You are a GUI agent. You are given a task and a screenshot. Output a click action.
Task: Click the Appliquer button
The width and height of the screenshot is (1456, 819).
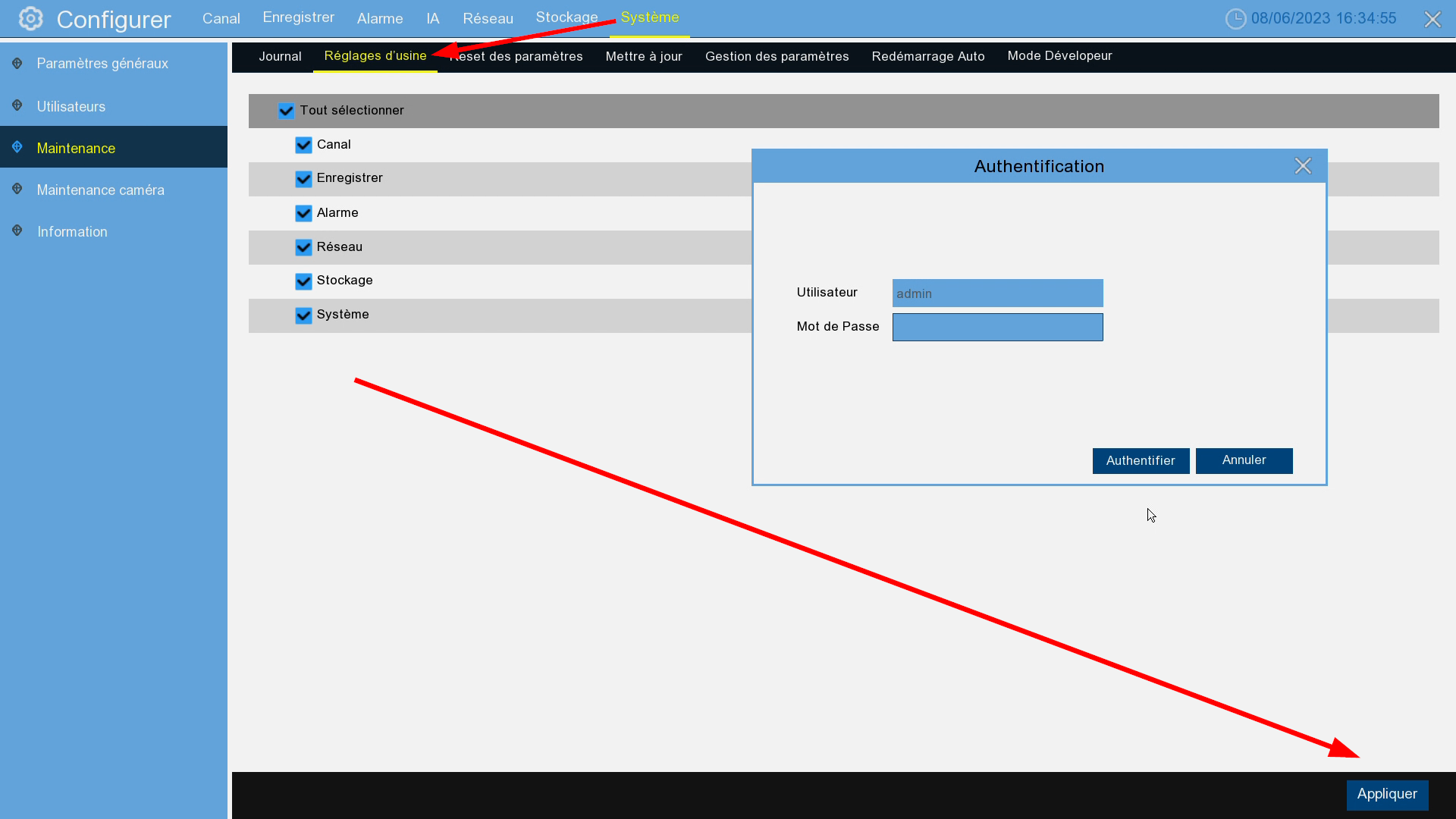coord(1386,794)
